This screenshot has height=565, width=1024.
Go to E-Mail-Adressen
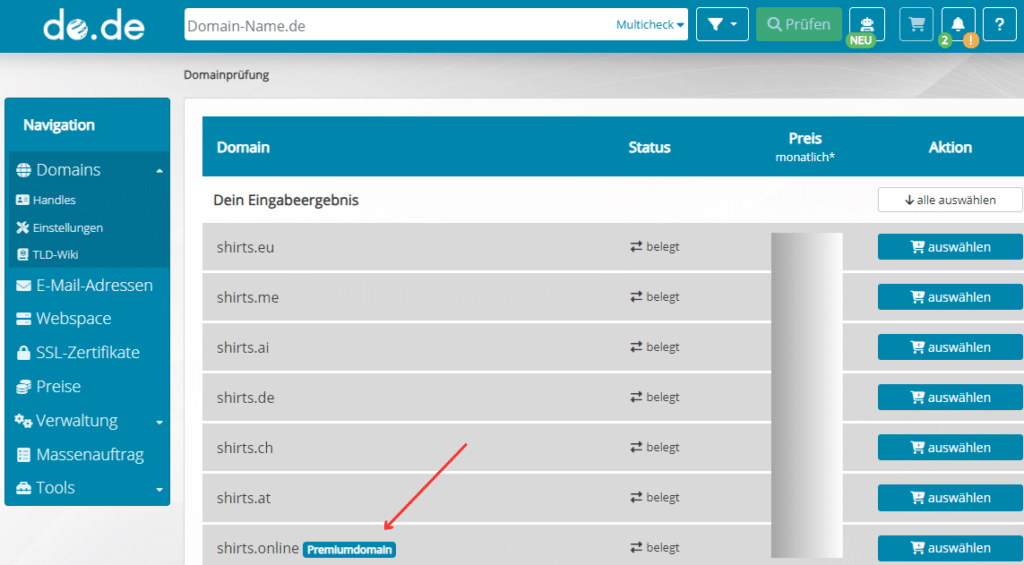click(x=94, y=285)
